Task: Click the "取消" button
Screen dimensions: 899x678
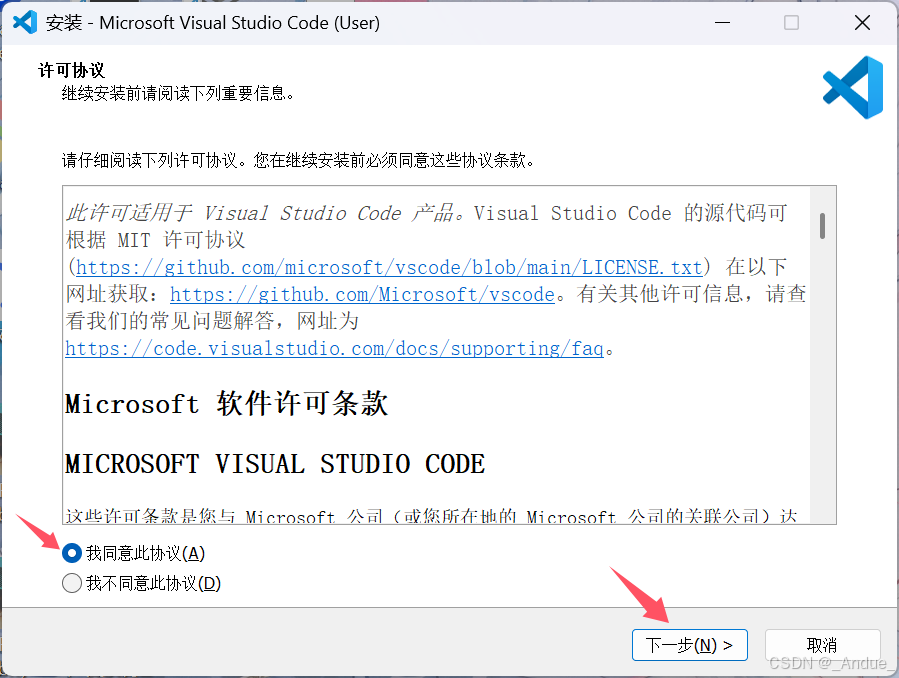Action: coord(822,645)
